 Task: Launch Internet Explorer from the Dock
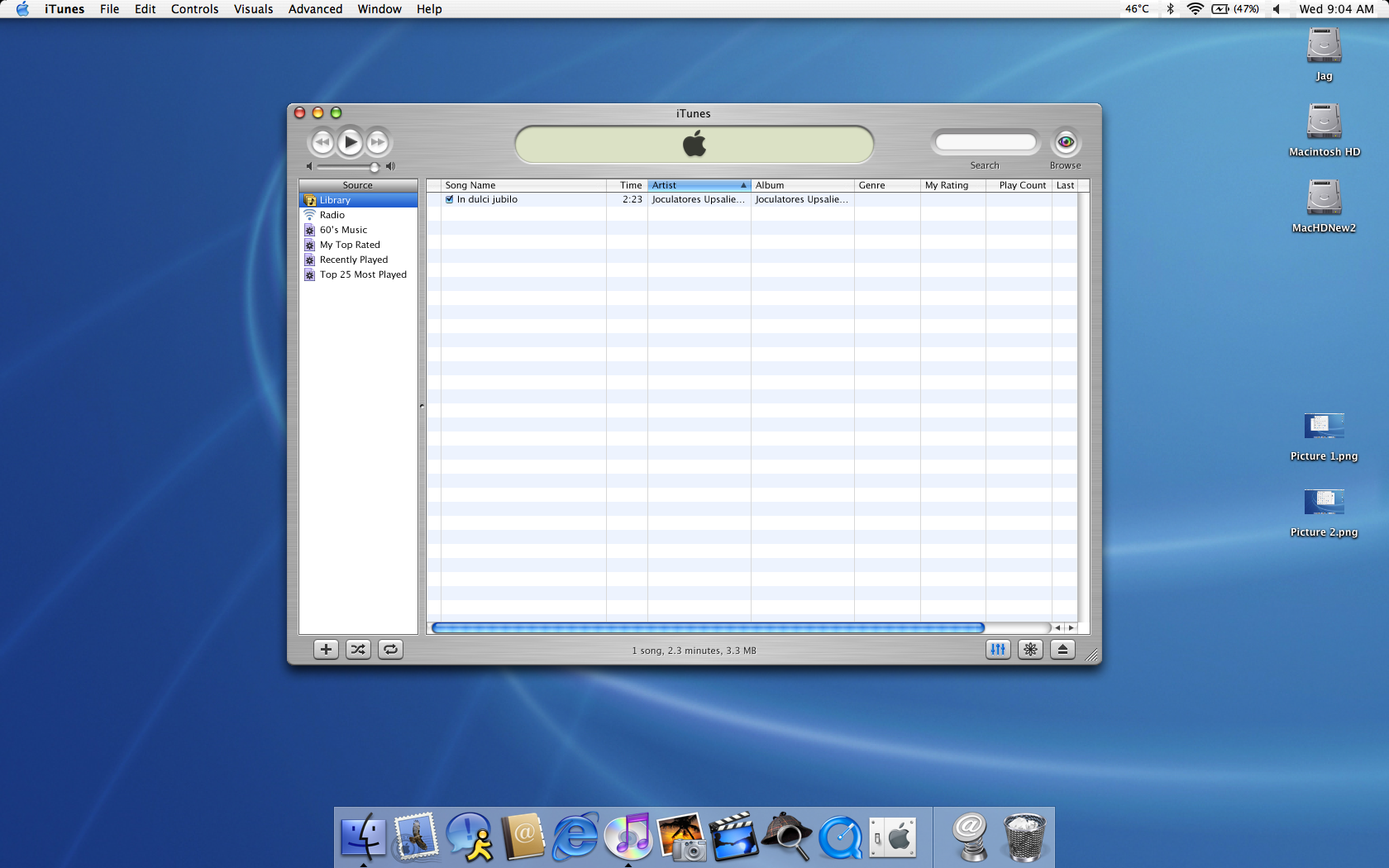pos(575,837)
